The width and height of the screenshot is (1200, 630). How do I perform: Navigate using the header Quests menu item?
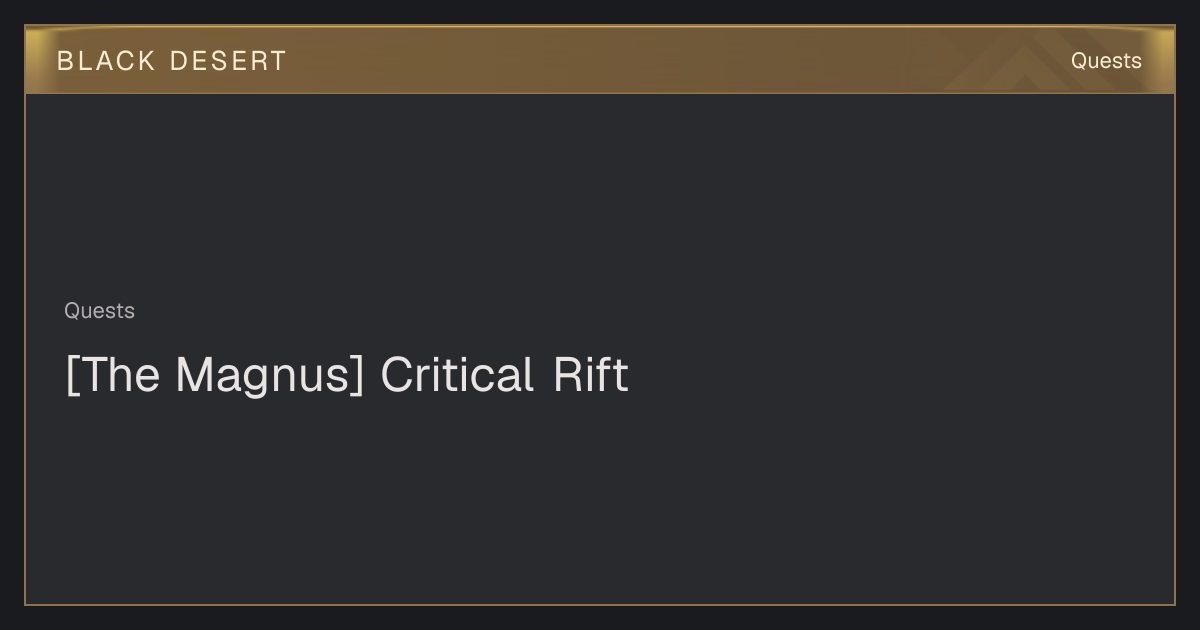click(1106, 61)
